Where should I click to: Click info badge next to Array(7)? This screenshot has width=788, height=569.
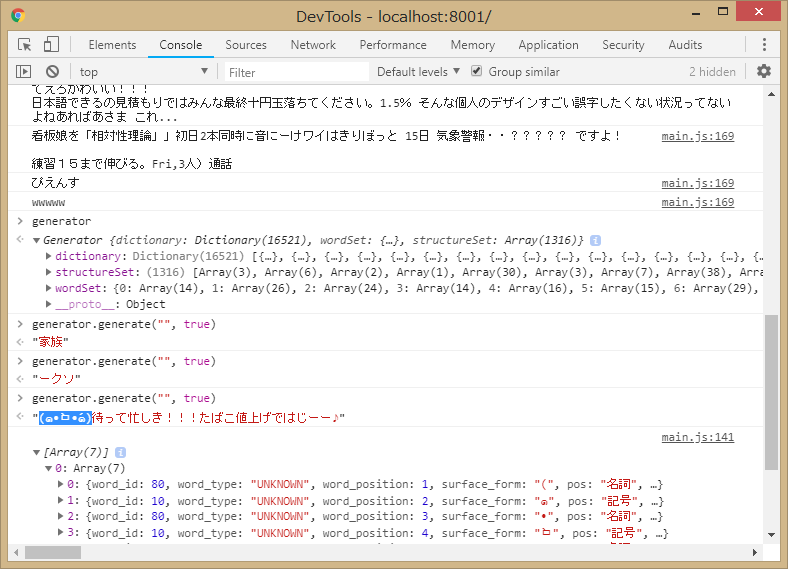tap(121, 453)
